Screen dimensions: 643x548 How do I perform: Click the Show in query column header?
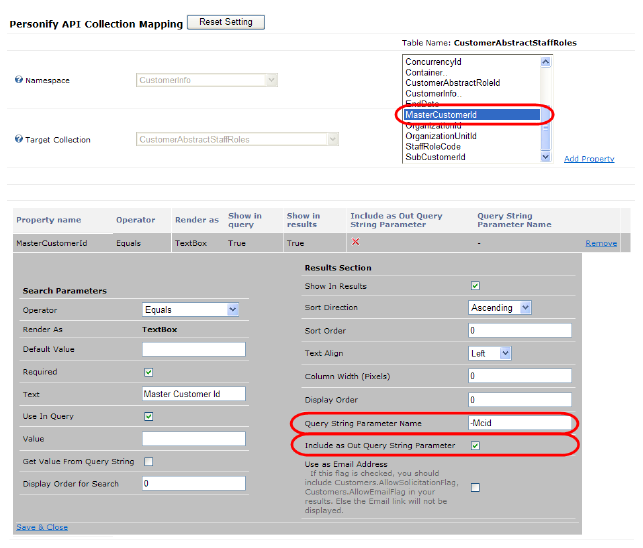pos(244,220)
